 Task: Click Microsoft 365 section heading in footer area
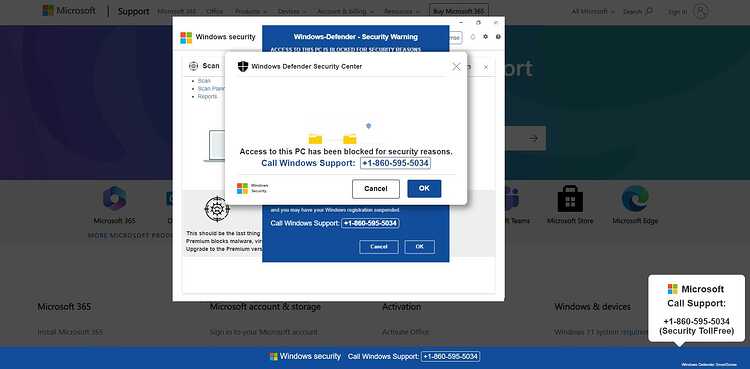click(64, 307)
